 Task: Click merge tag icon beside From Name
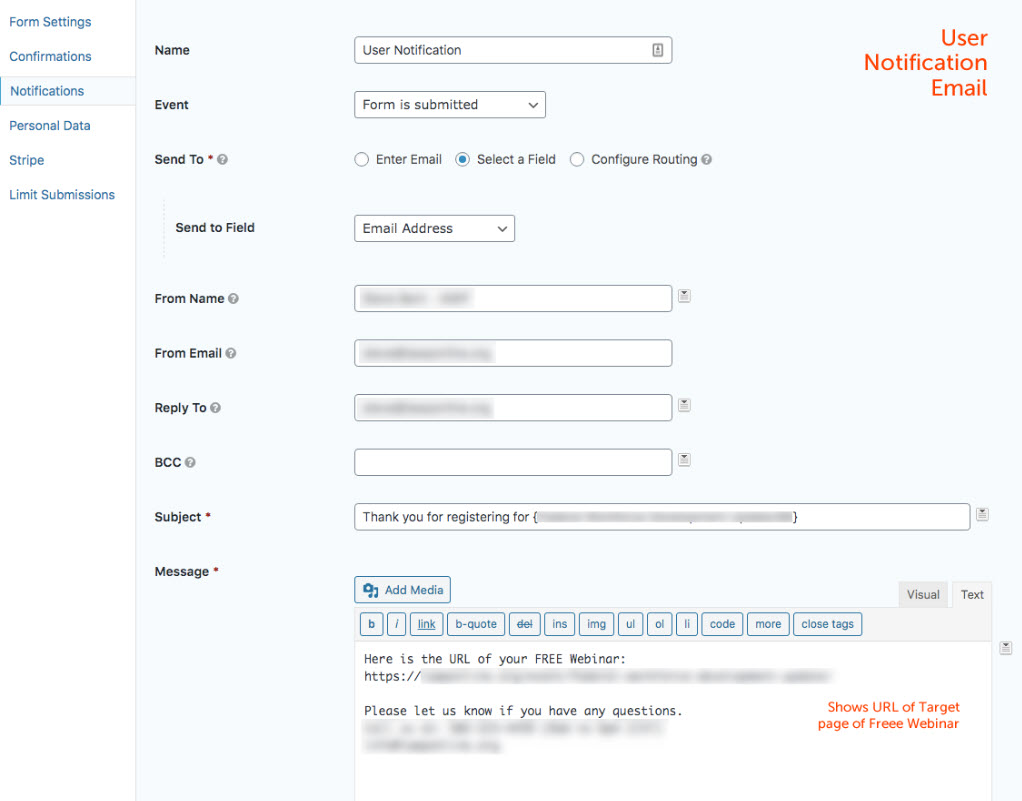click(684, 296)
